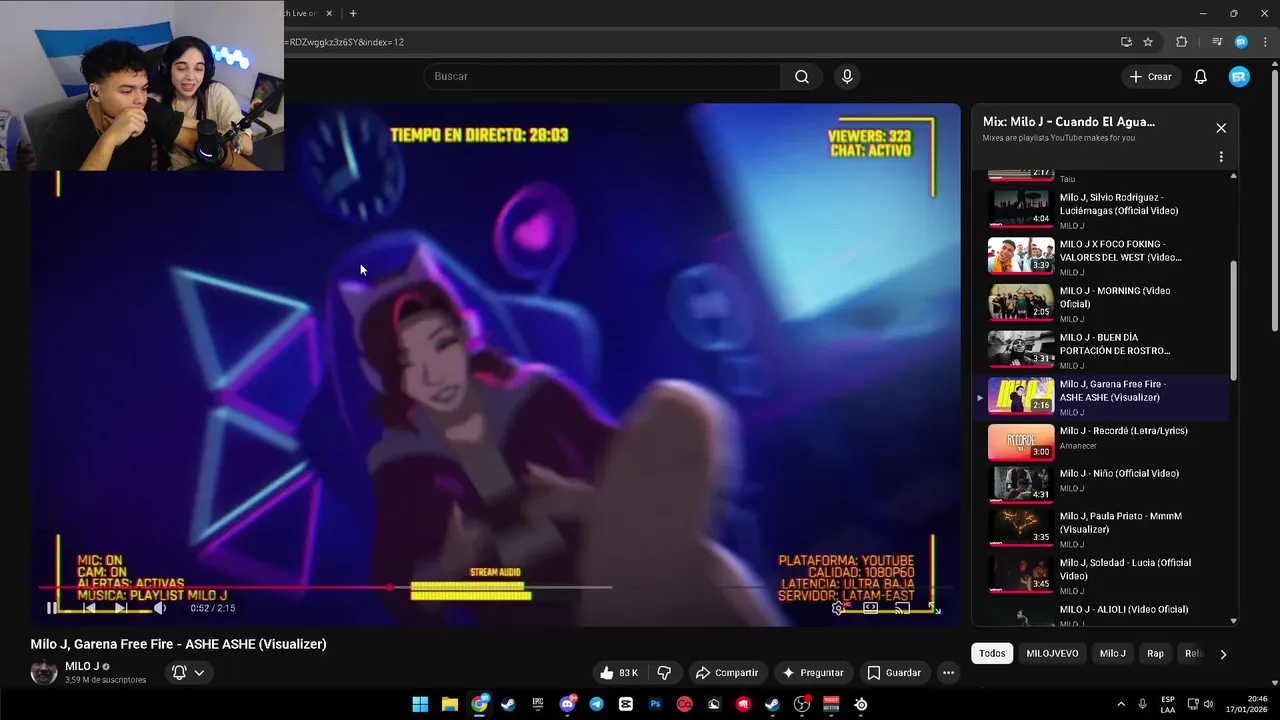
Task: Open Chrome extensions puzzle icon
Action: tap(1182, 42)
